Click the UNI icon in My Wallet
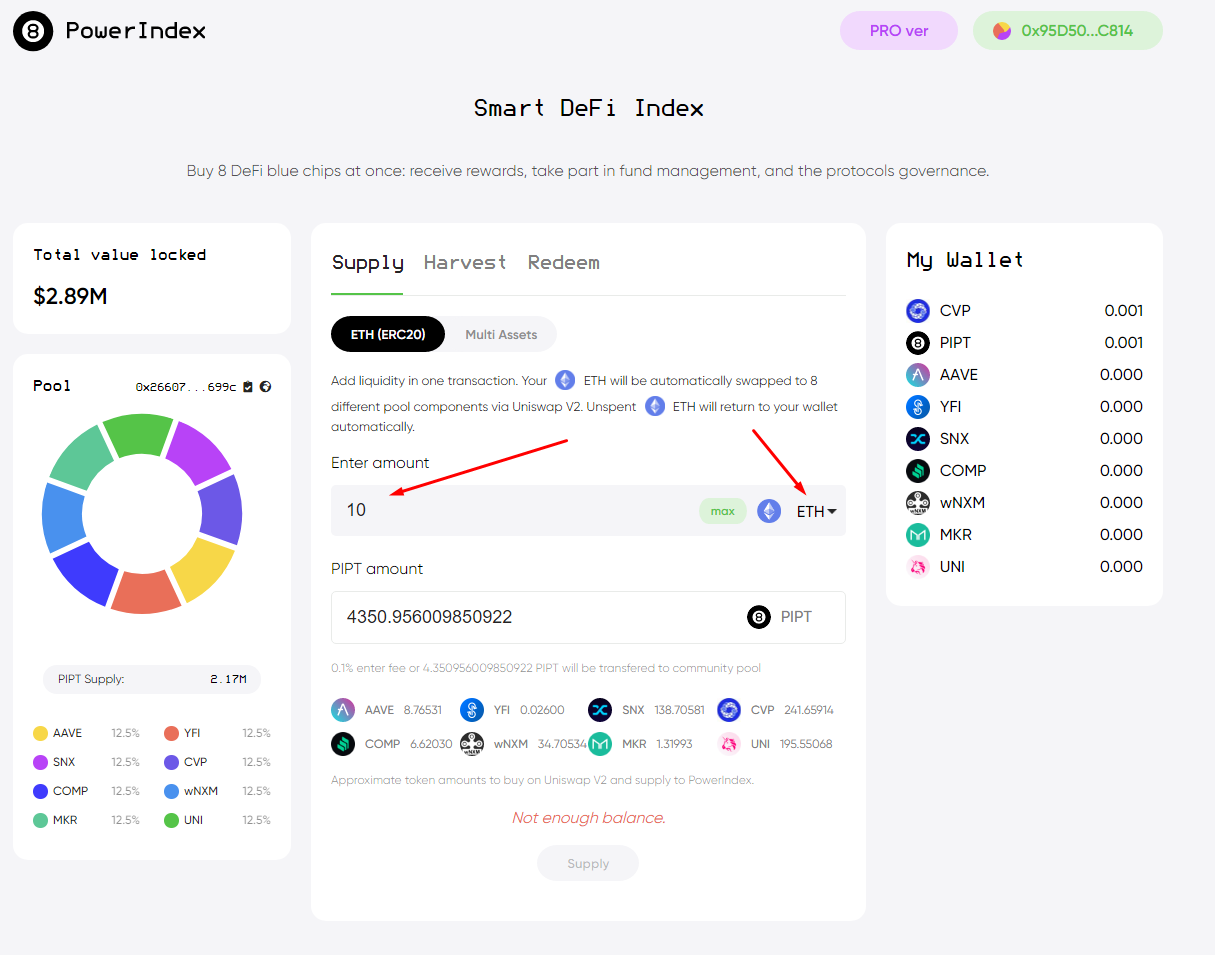The height and width of the screenshot is (955, 1215). click(918, 567)
